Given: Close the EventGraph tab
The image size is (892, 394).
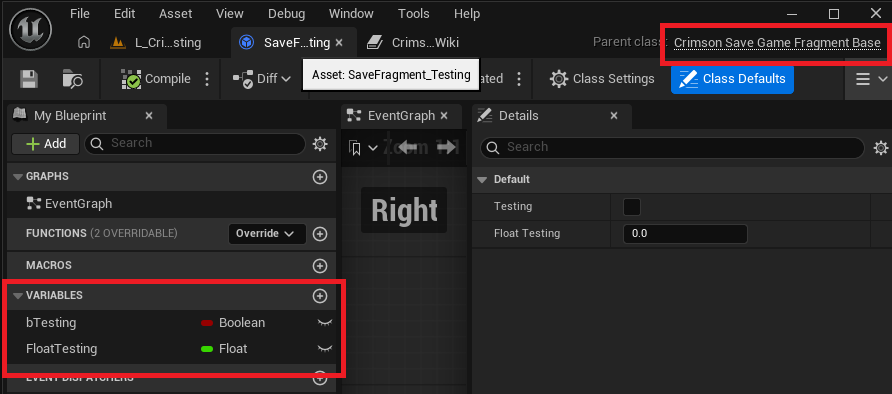Looking at the screenshot, I should 444,115.
